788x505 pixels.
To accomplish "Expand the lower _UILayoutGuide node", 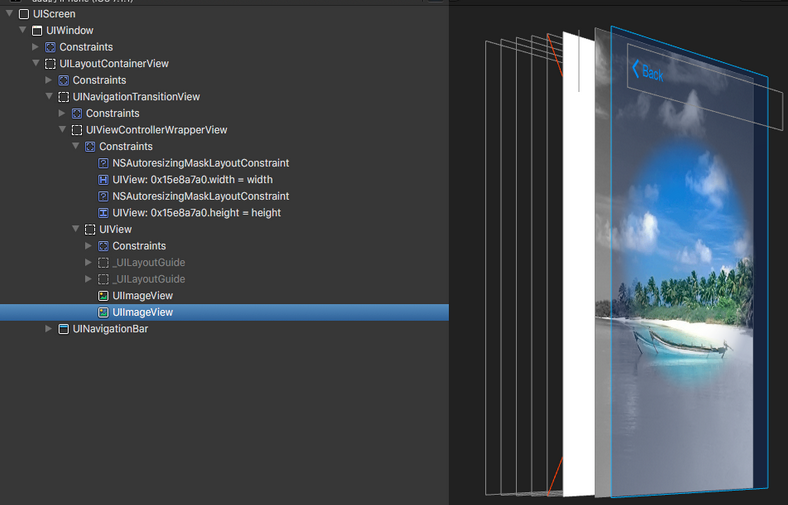I will tap(88, 279).
